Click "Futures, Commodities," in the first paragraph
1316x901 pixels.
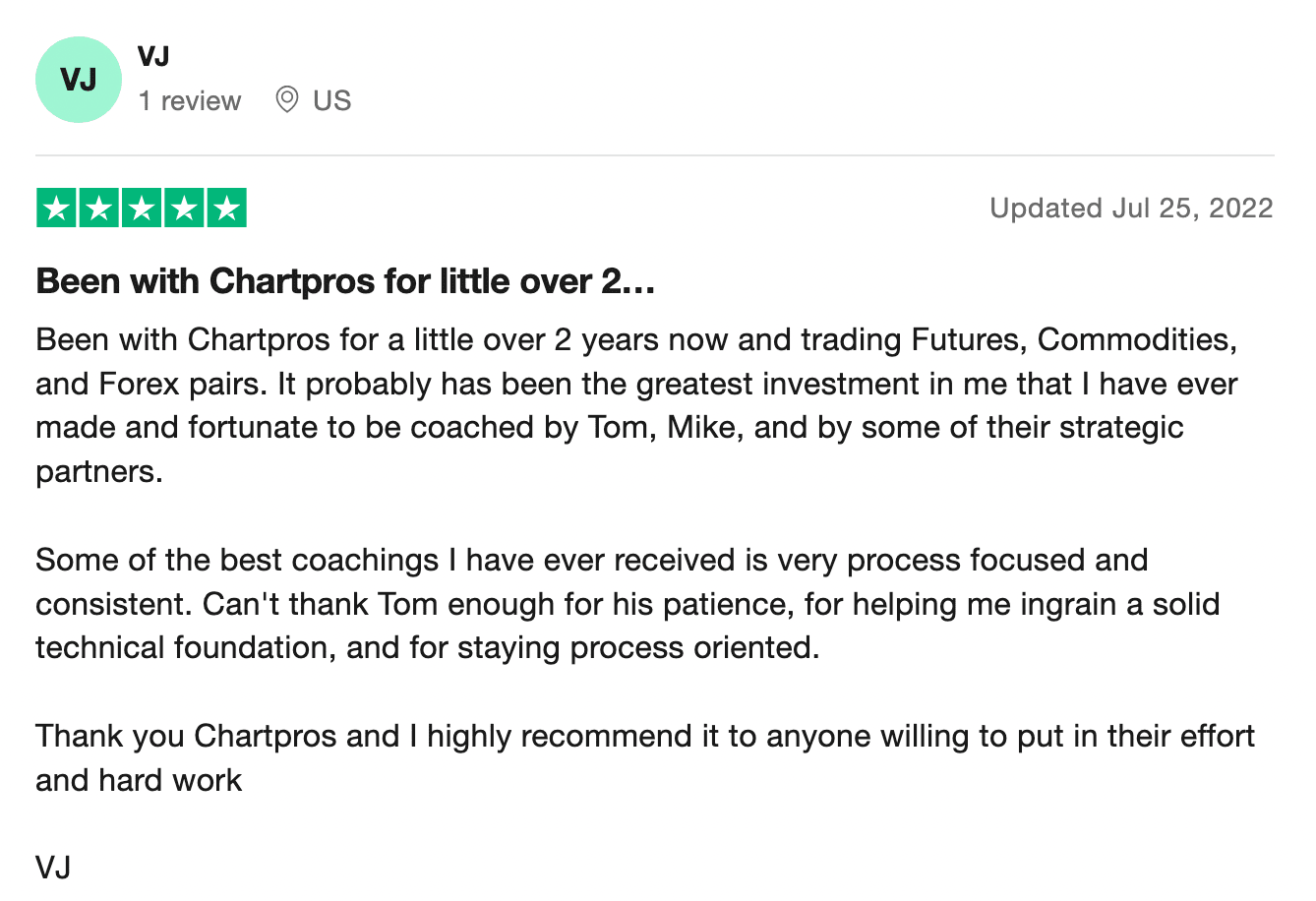[x=1074, y=339]
